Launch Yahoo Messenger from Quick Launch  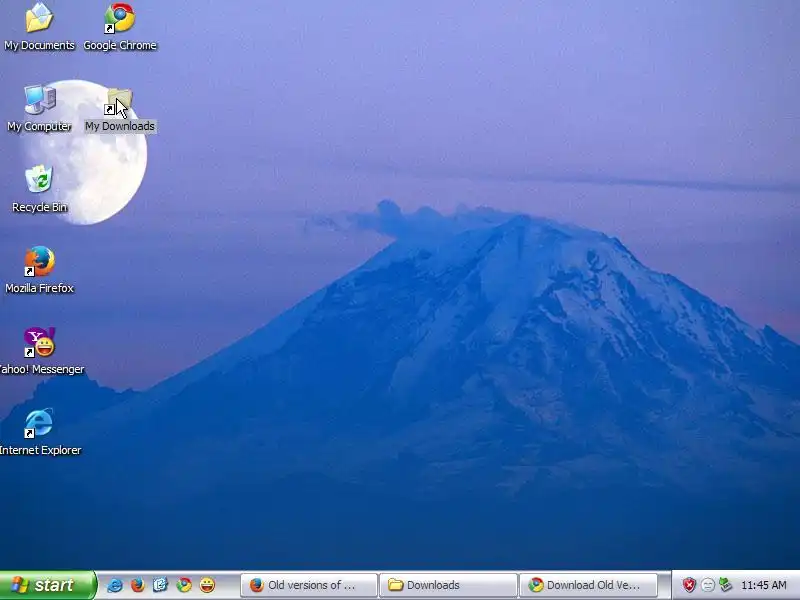click(207, 585)
